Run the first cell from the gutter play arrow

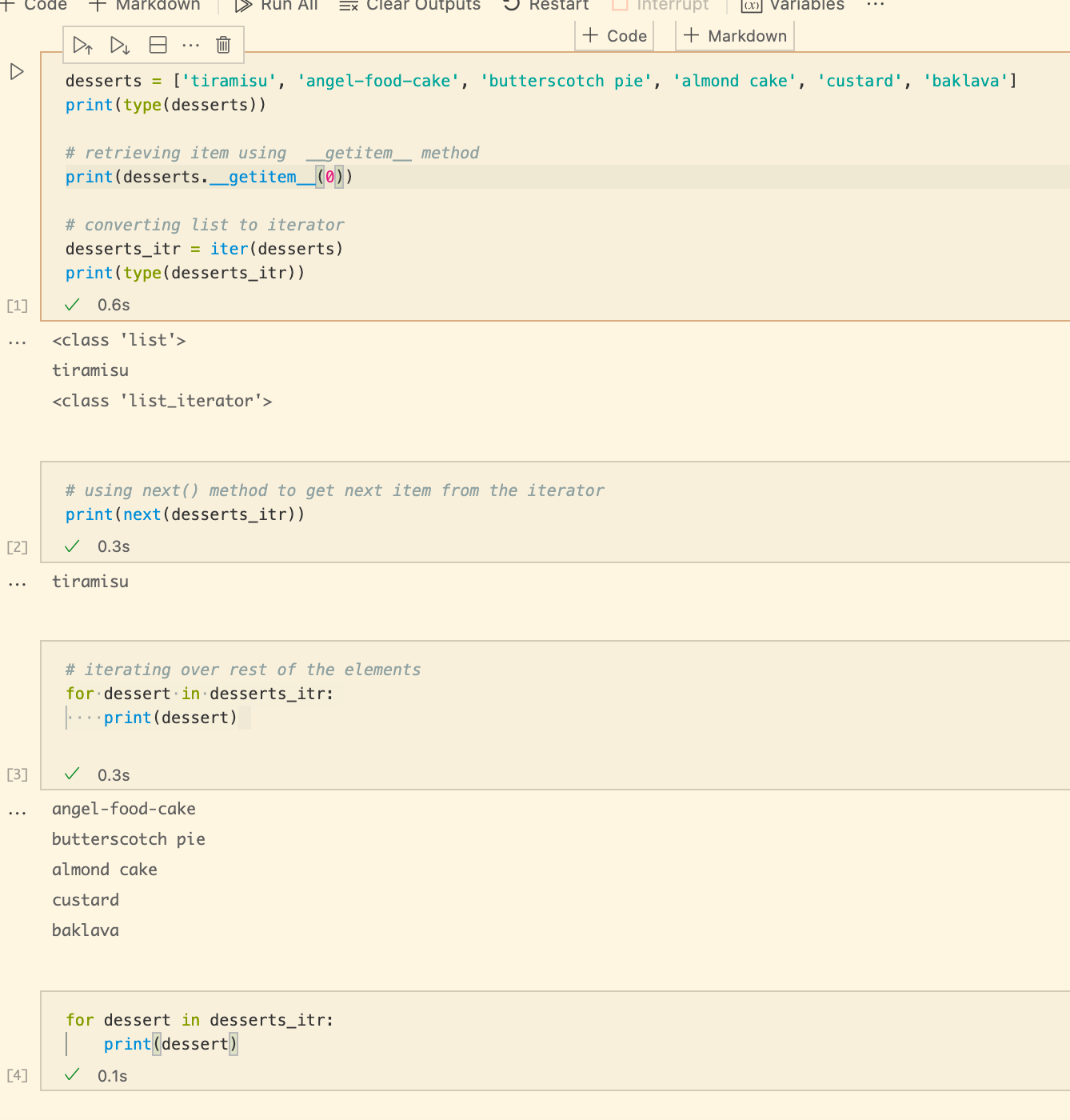(x=17, y=72)
